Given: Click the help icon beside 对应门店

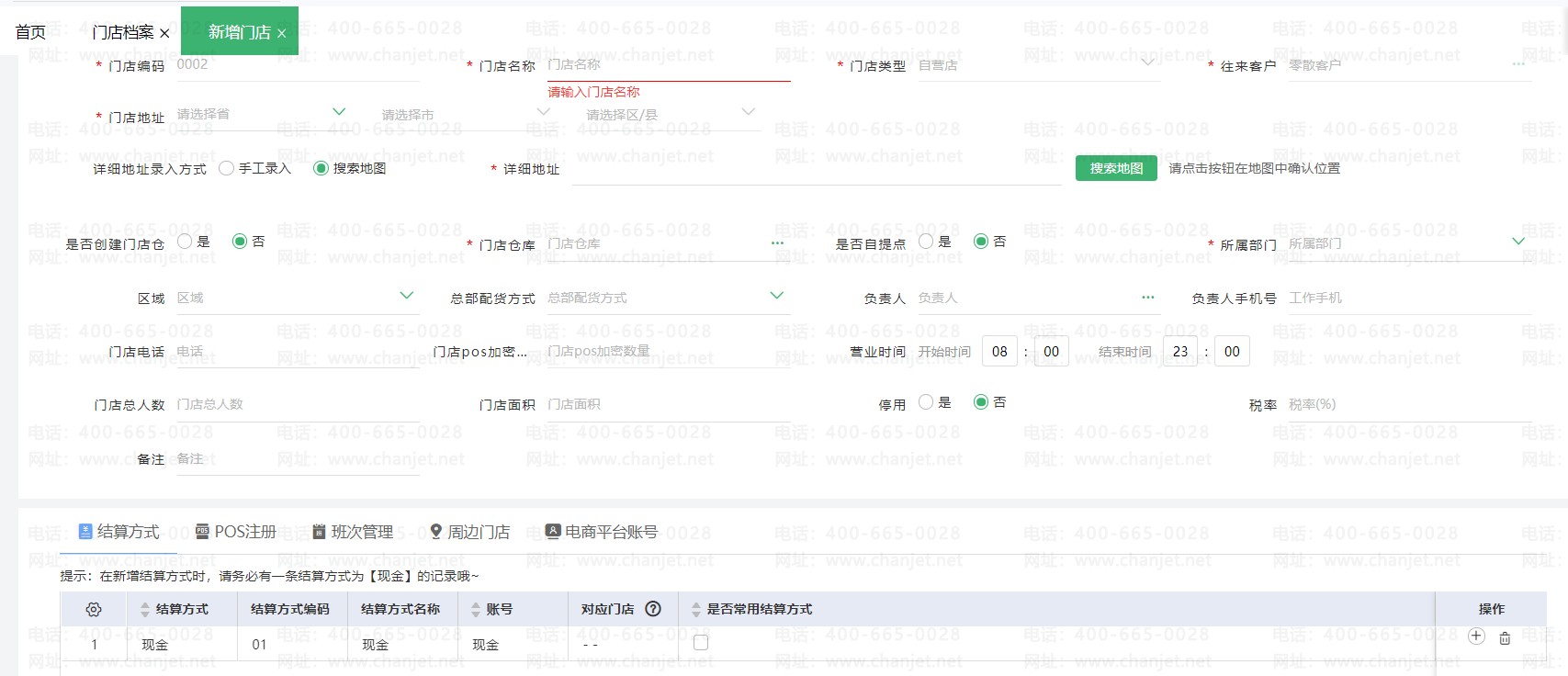Looking at the screenshot, I should point(653,609).
